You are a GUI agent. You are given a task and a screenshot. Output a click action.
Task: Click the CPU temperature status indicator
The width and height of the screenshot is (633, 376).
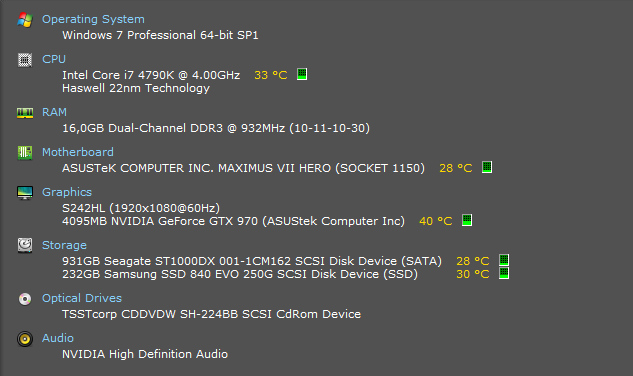point(302,74)
